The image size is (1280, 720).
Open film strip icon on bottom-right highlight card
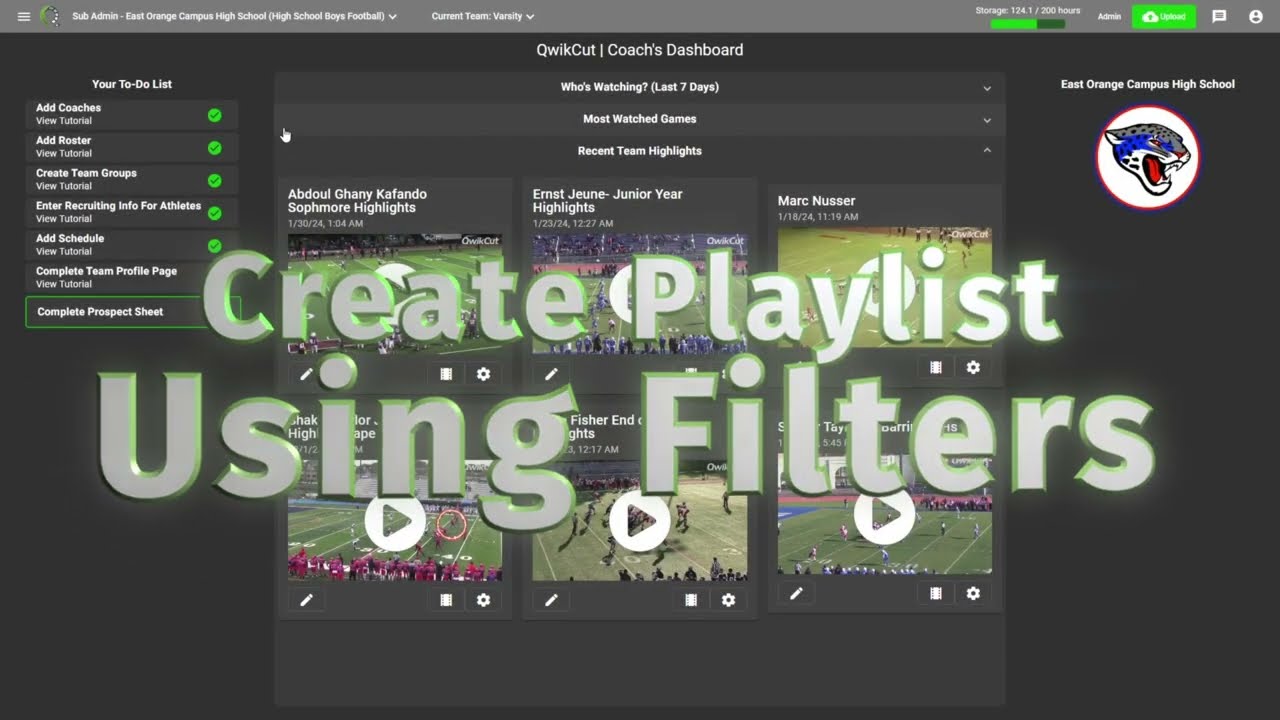(936, 593)
